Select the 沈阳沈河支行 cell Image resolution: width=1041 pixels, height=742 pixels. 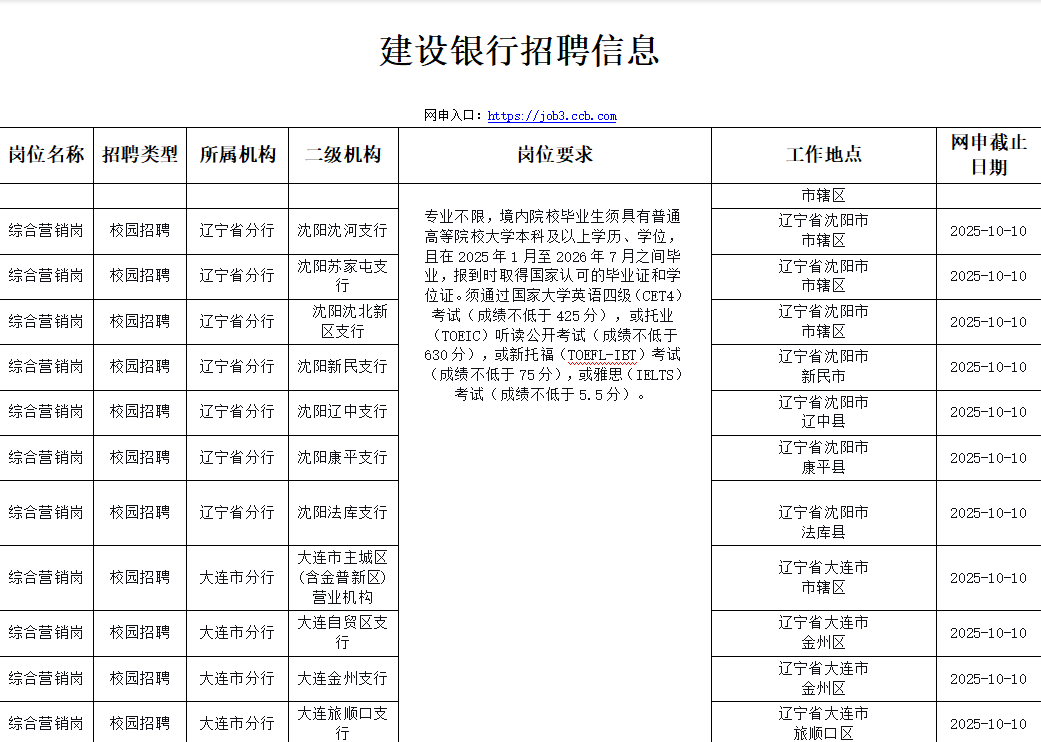pos(342,231)
